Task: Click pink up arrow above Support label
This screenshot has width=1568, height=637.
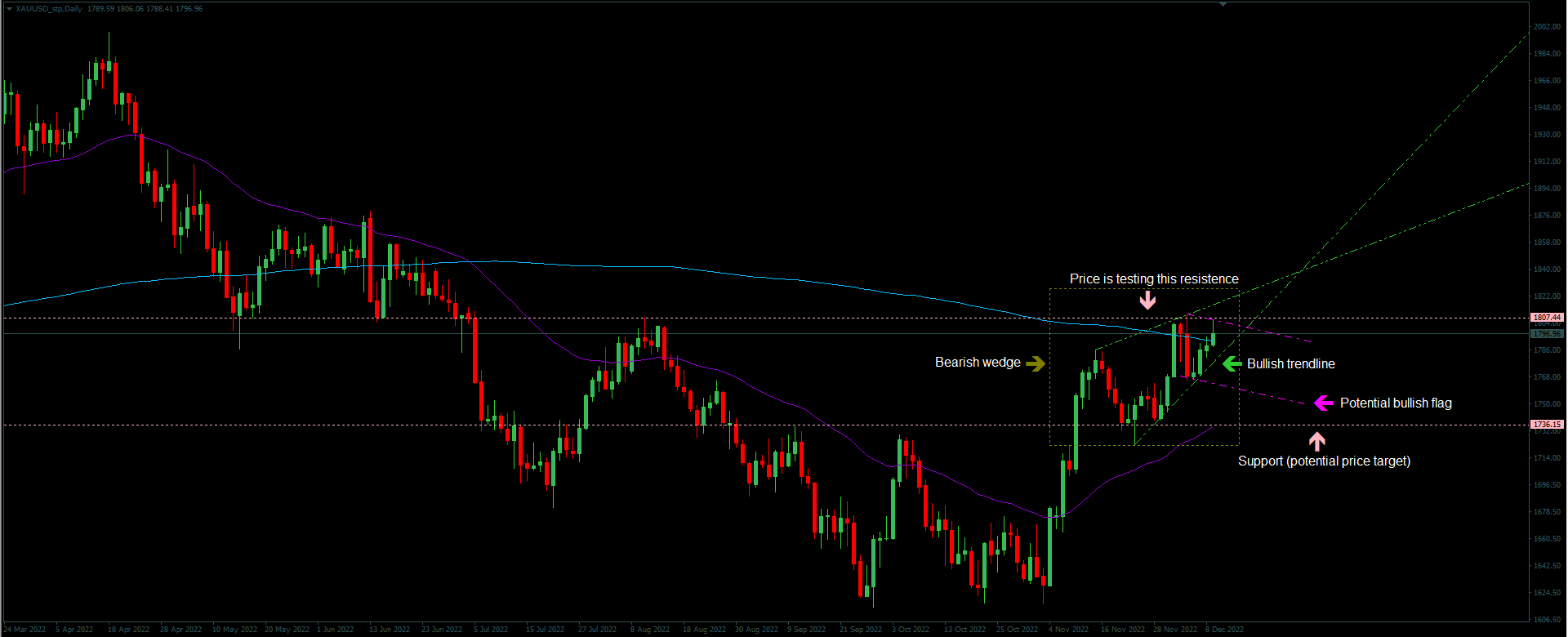Action: [x=1316, y=442]
